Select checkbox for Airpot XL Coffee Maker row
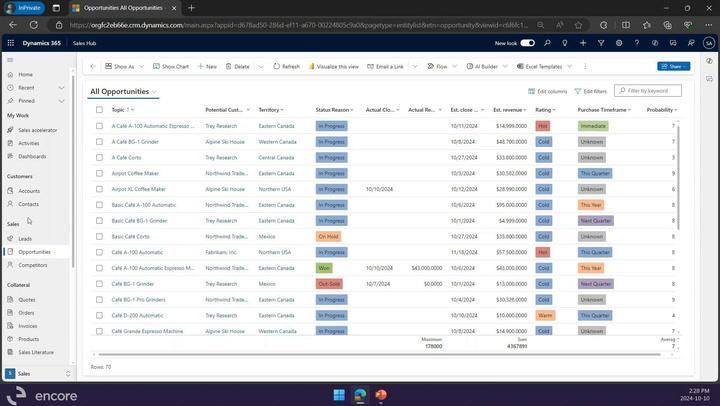Viewport: 720px width, 406px height. (99, 189)
